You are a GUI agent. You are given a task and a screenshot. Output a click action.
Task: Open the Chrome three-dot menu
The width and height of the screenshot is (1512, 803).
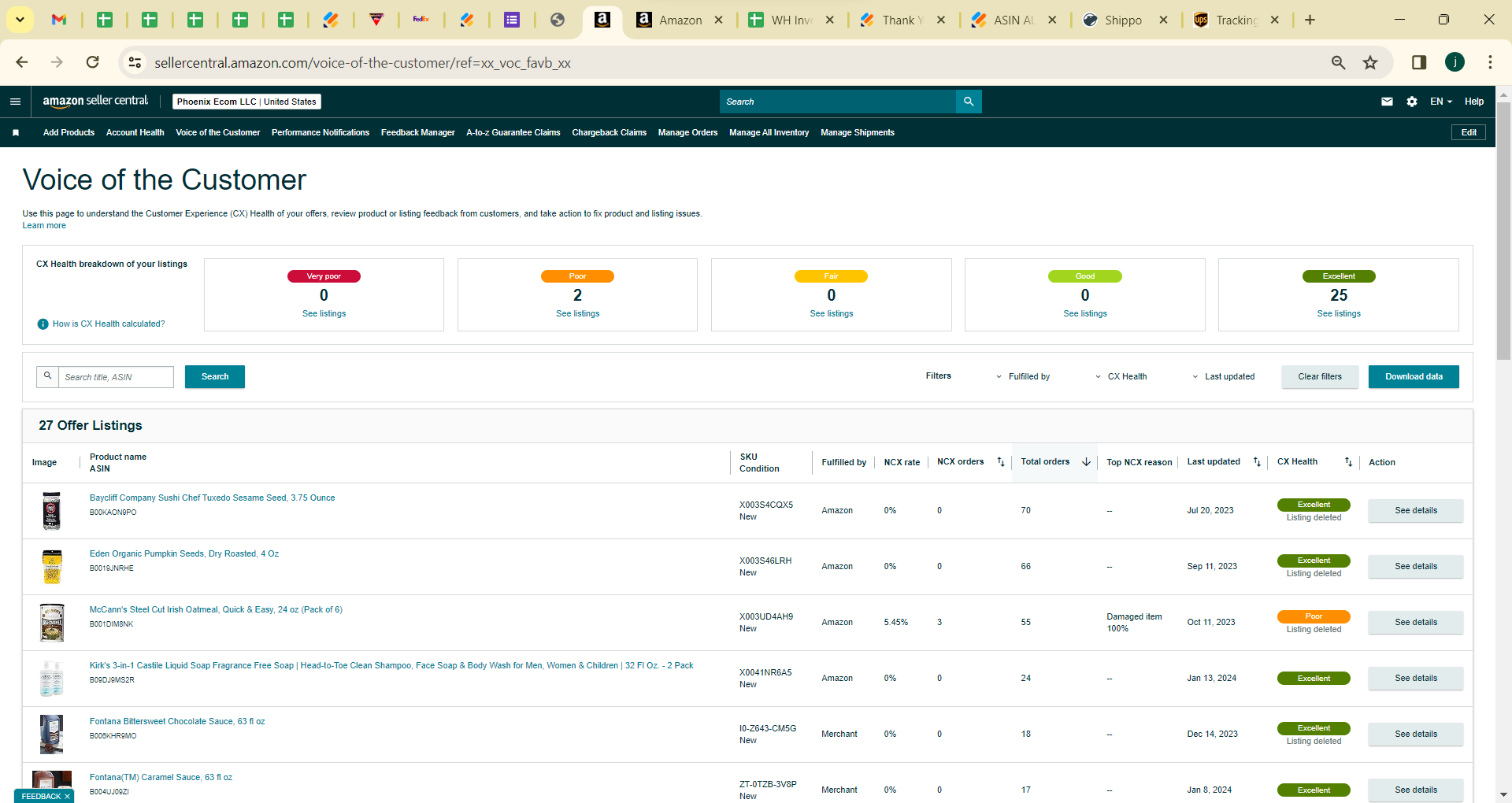(1490, 62)
